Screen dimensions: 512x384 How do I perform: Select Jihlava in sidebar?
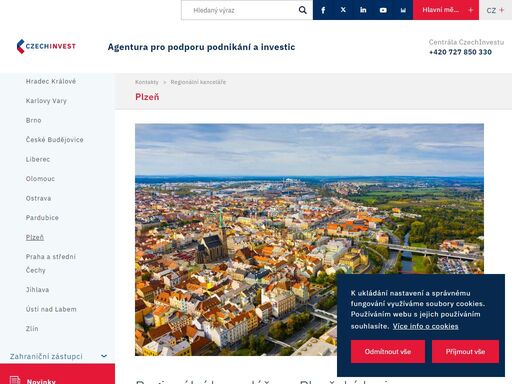click(38, 290)
